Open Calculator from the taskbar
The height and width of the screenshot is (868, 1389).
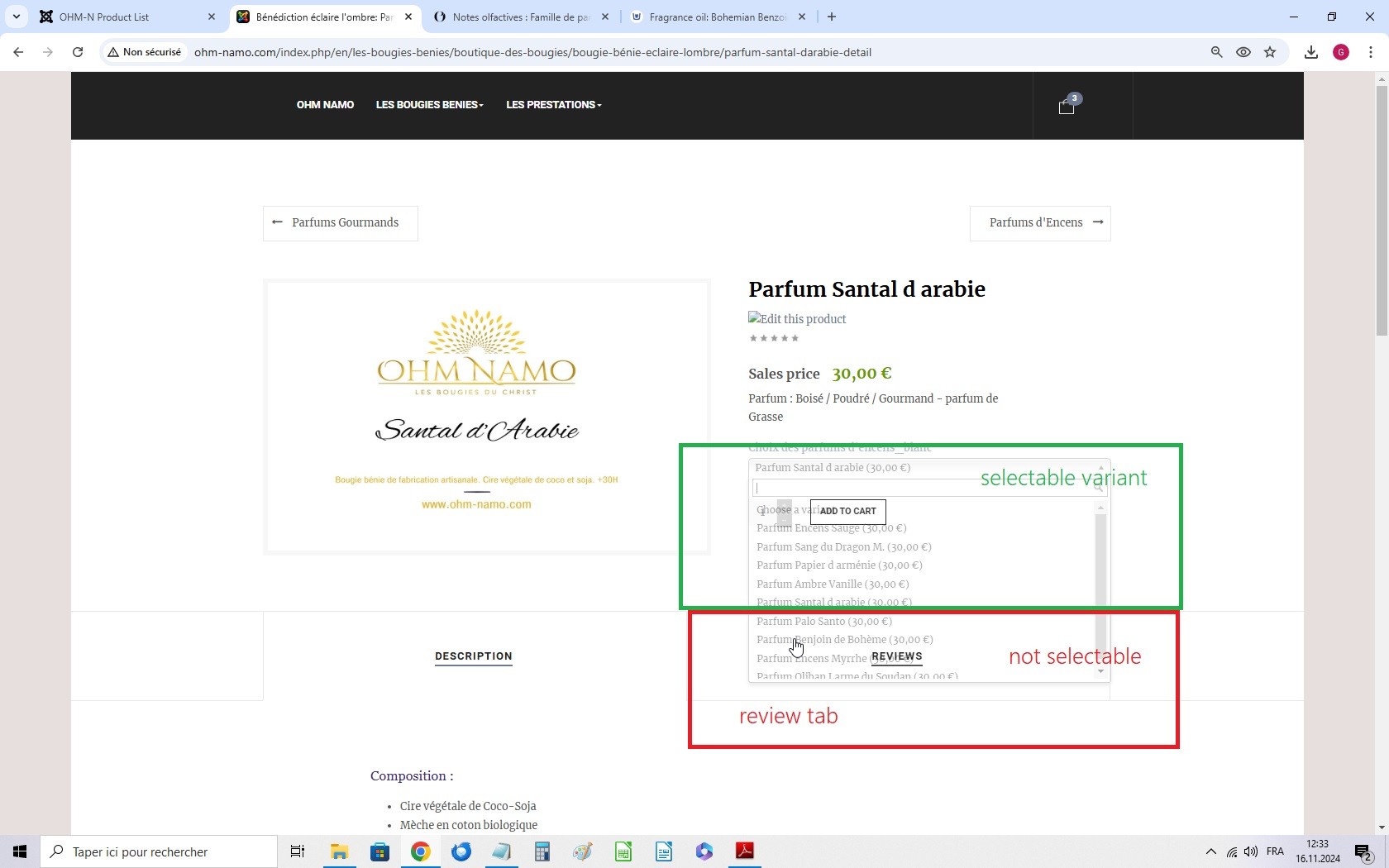click(542, 851)
